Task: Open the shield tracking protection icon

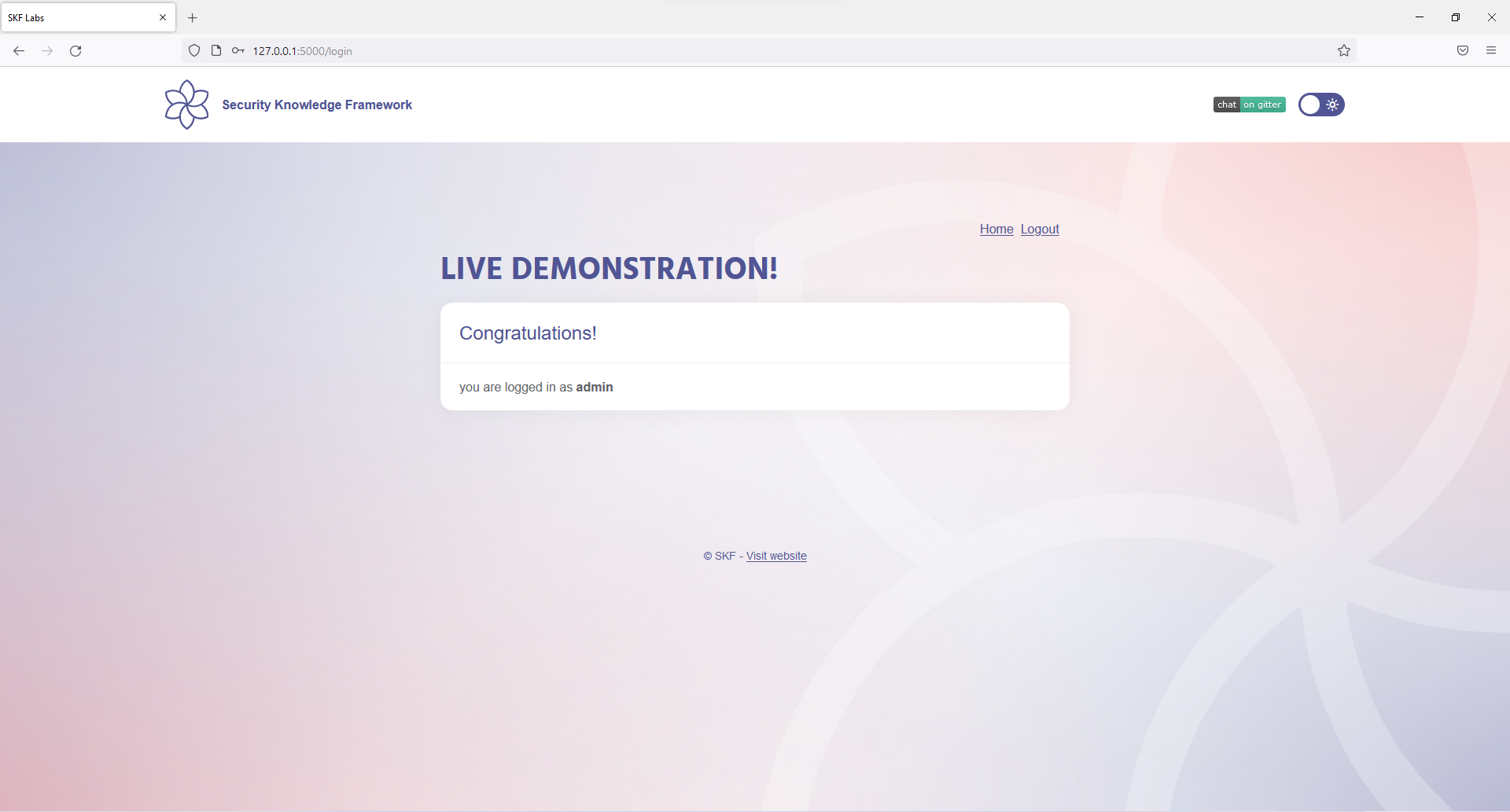Action: [194, 51]
